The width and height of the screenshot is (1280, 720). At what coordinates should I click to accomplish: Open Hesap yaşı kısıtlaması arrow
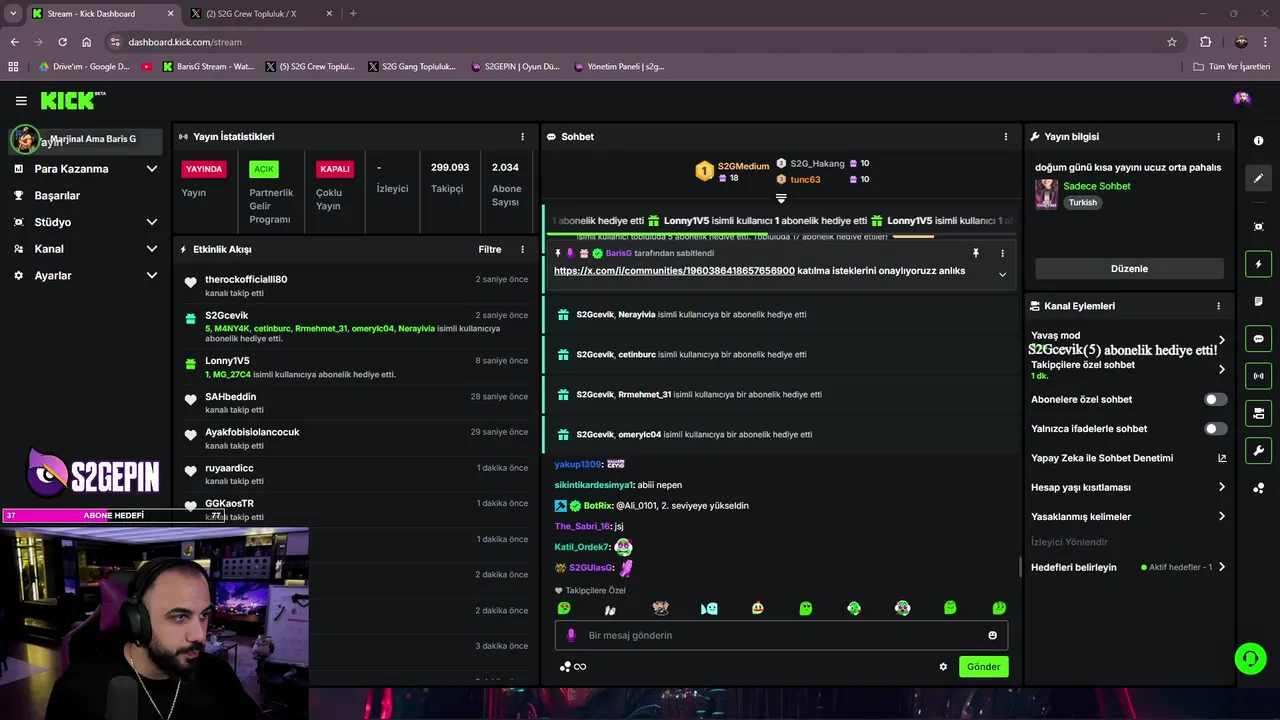1222,487
